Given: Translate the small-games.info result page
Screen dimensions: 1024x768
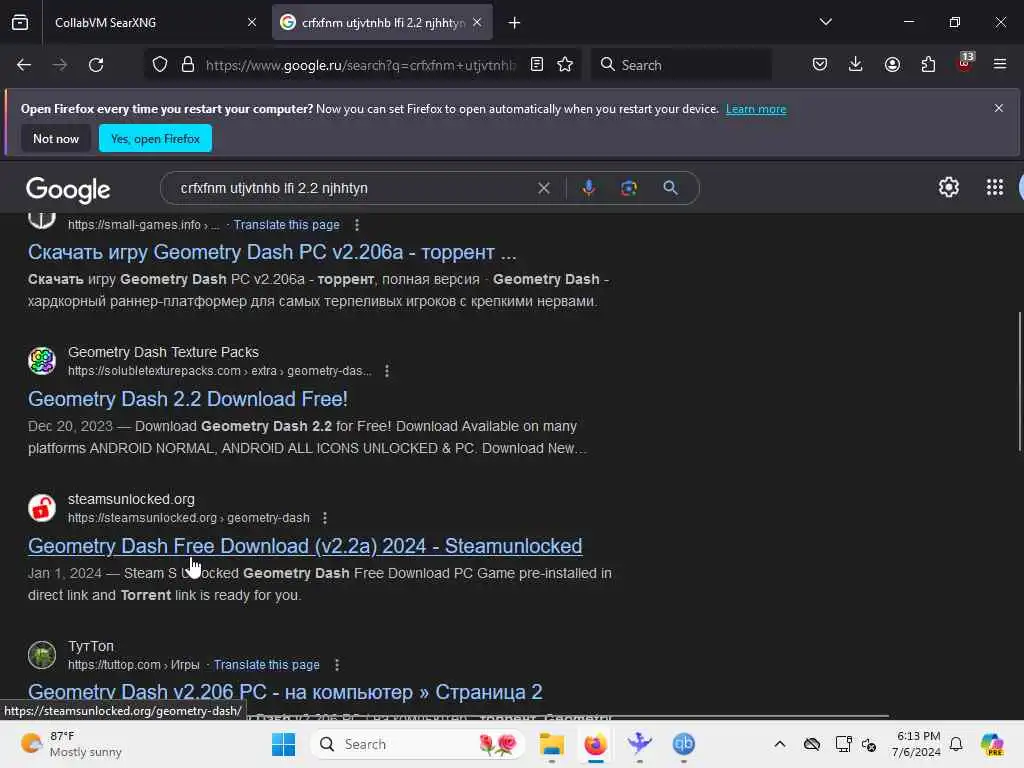Looking at the screenshot, I should point(287,225).
